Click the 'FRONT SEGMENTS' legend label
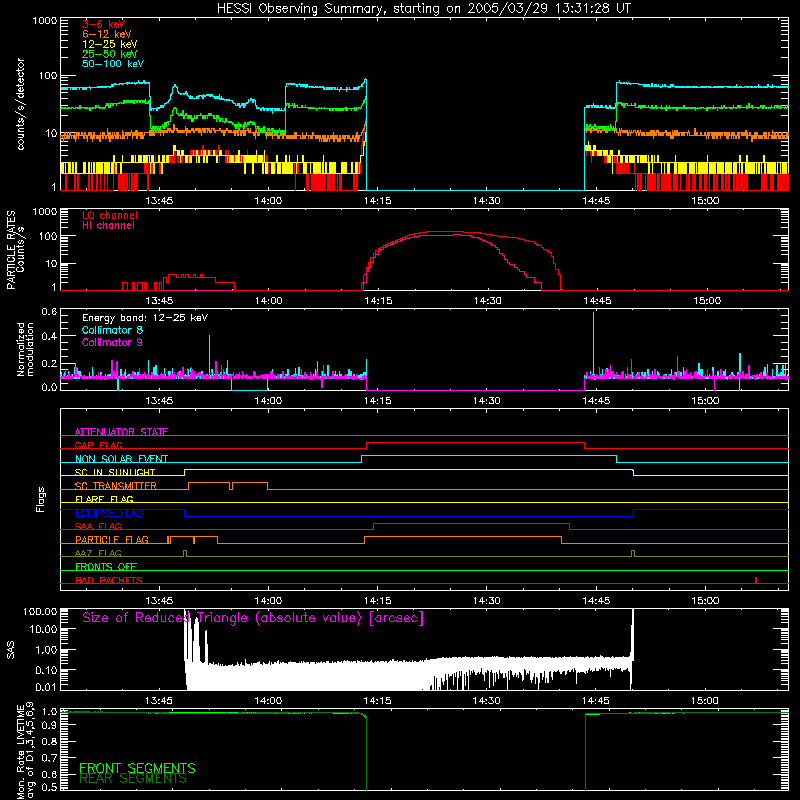The width and height of the screenshot is (800, 800). pos(137,768)
